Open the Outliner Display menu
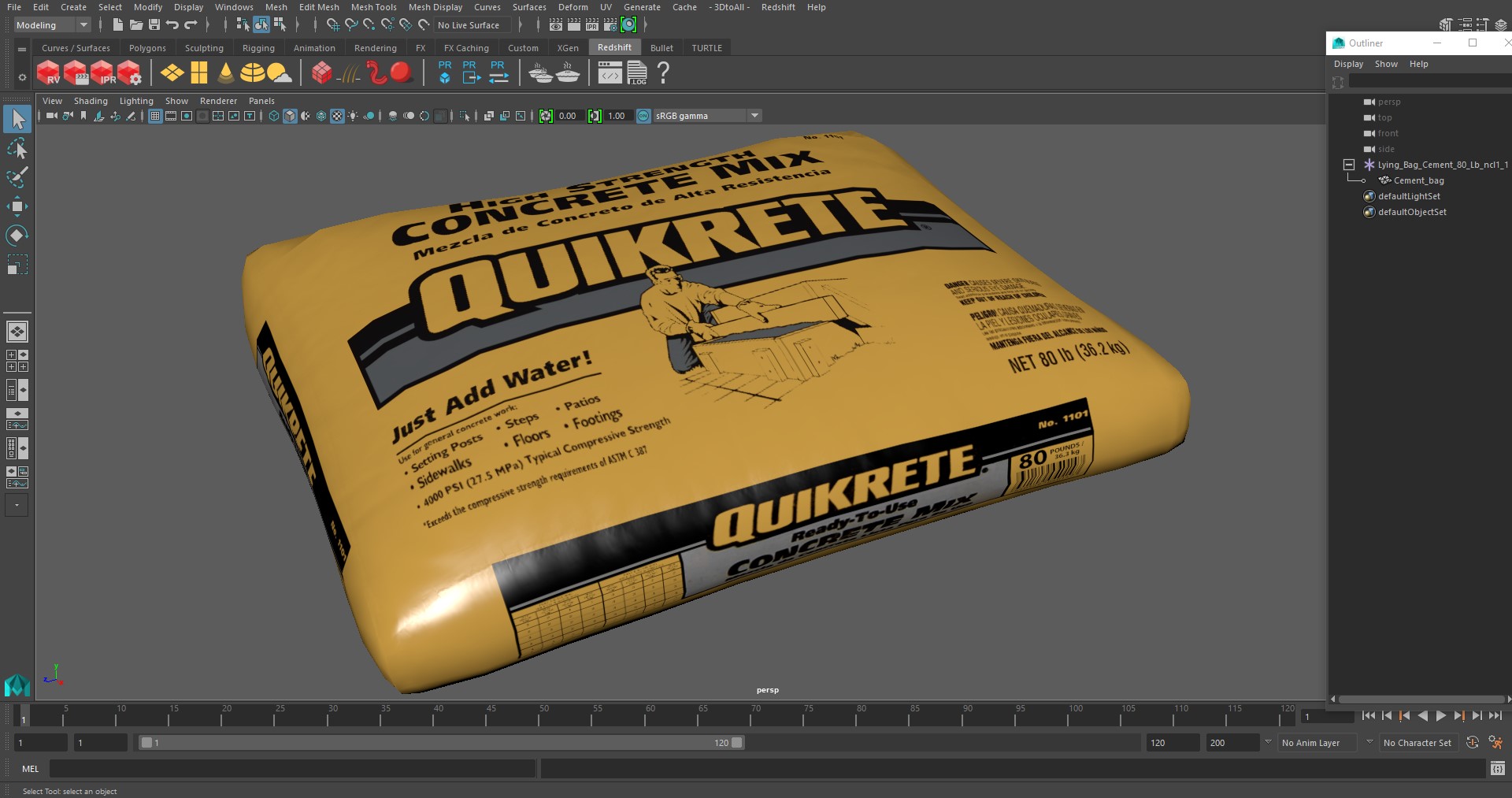The height and width of the screenshot is (798, 1512). (x=1348, y=64)
